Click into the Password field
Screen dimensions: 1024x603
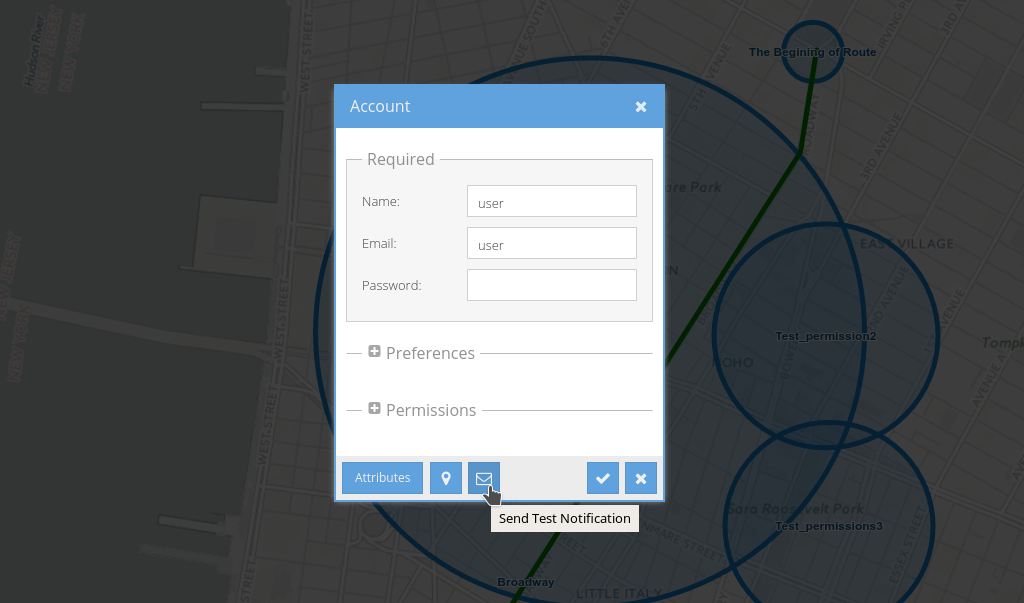pos(551,285)
